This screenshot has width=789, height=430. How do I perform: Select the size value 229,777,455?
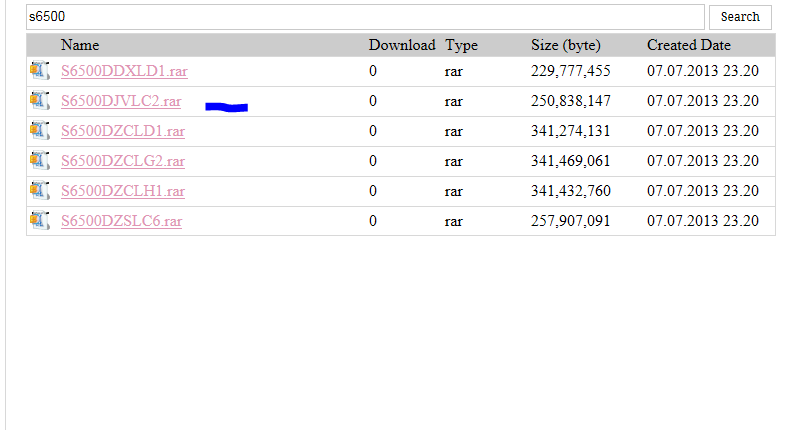(571, 71)
